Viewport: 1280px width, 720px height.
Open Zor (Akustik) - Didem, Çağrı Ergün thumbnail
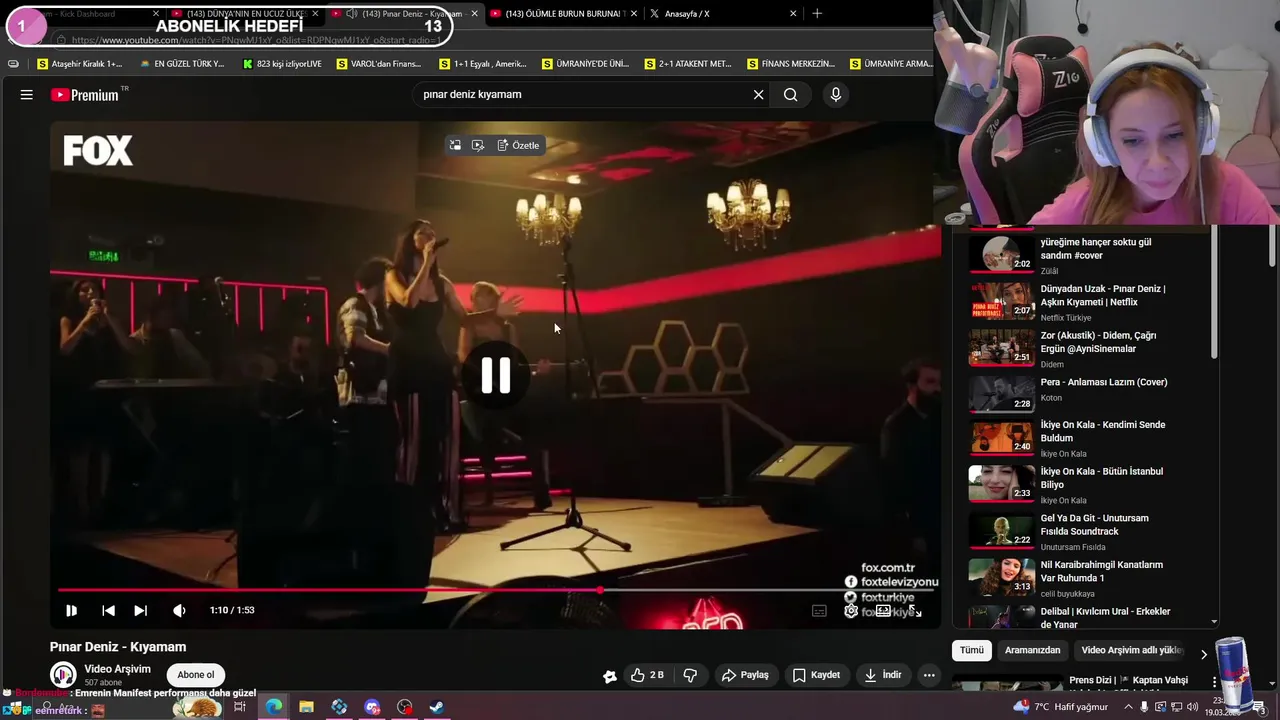1001,346
